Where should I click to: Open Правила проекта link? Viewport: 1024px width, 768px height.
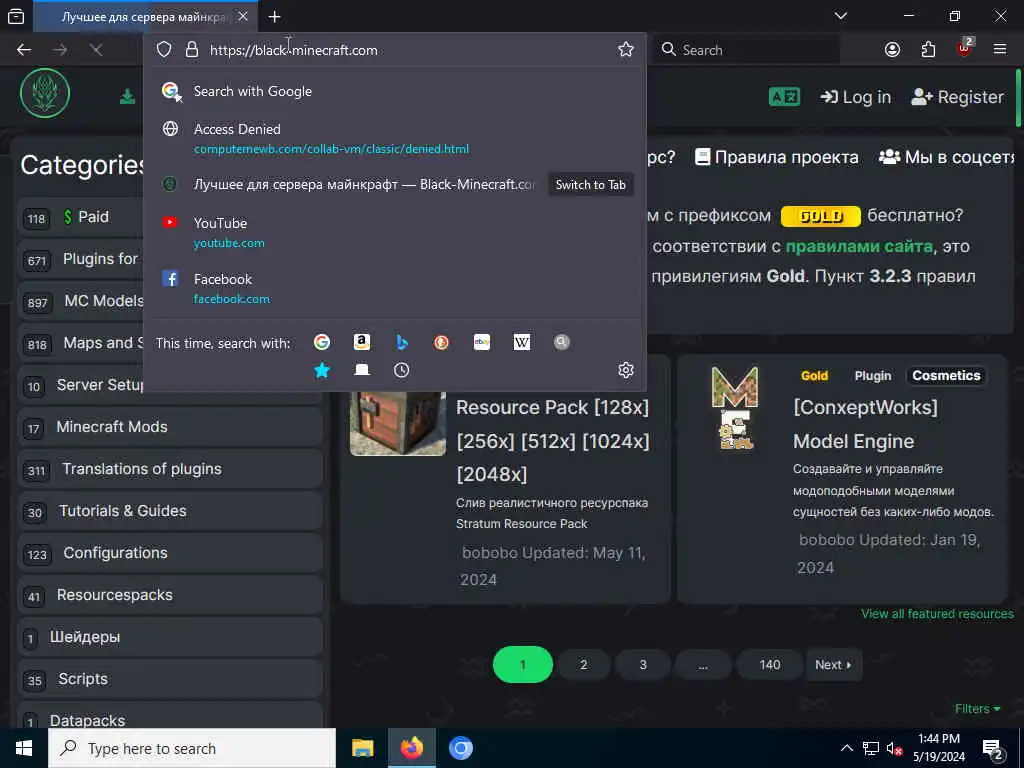click(777, 157)
